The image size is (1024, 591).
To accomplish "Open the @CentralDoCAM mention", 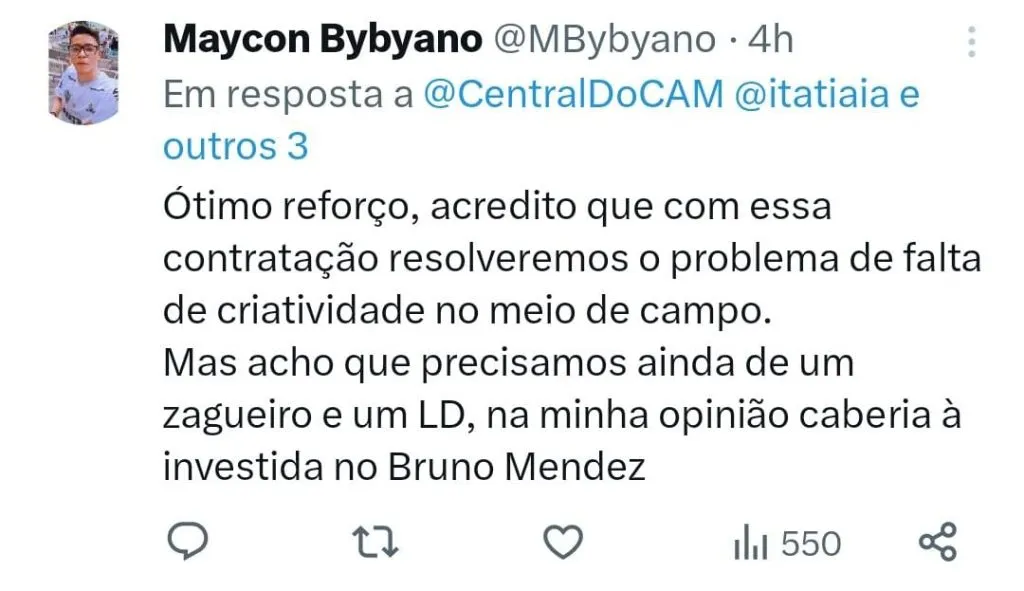I will pos(574,93).
